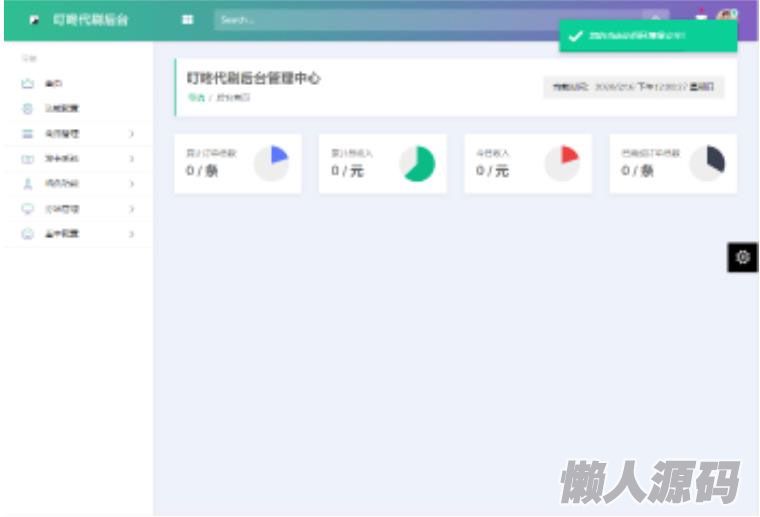Viewport: 760px width, 517px height.
Task: Click the label above the green chart card value
Action: (x=352, y=153)
